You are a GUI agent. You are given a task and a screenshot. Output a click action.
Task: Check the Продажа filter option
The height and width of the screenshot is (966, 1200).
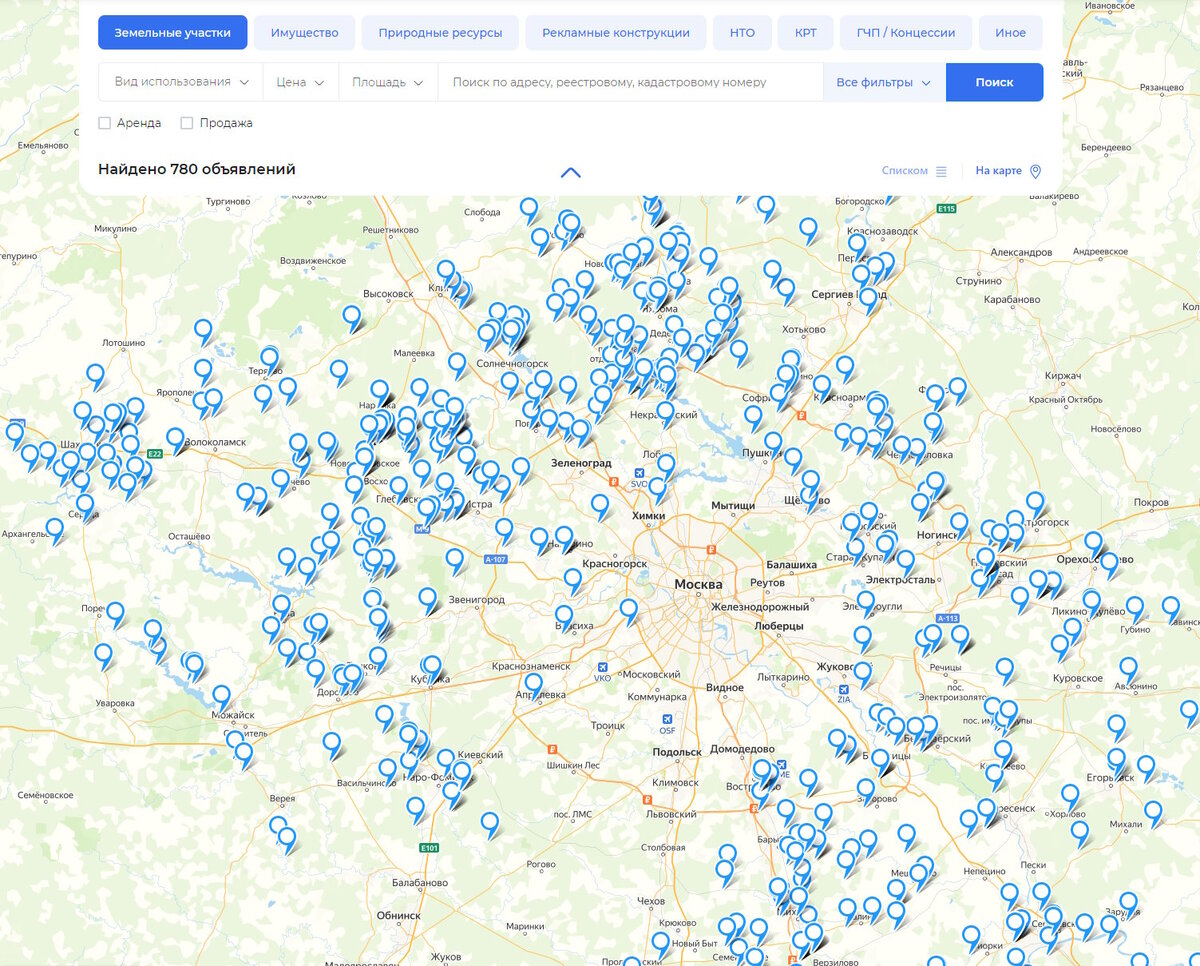point(186,123)
